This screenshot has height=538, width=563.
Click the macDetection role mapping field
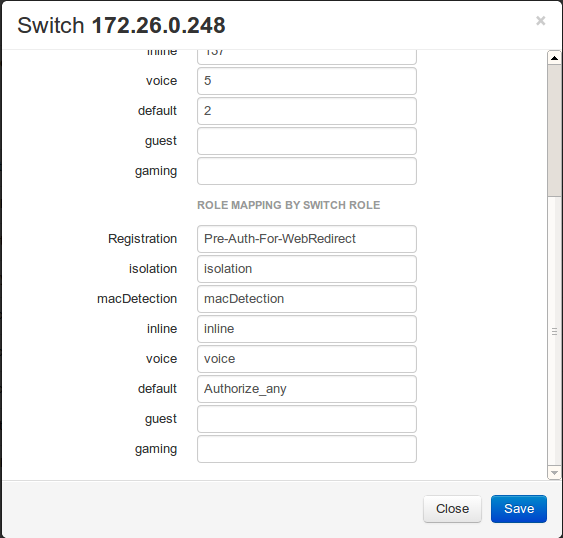coord(307,299)
